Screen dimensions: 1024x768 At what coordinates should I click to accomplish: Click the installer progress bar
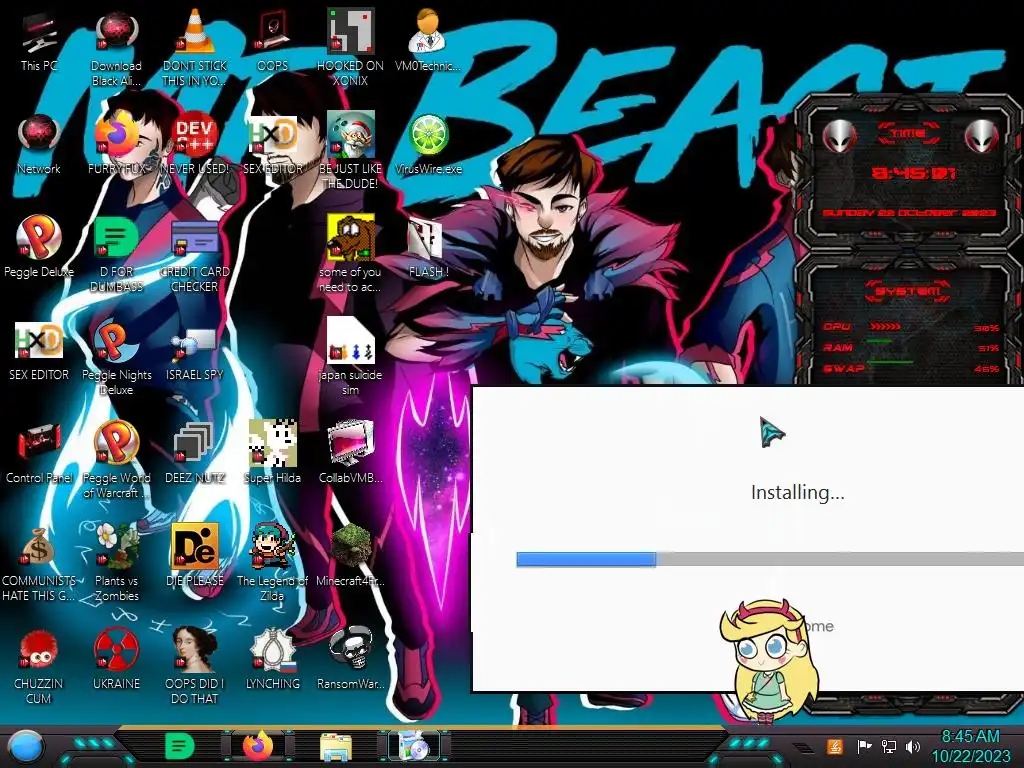click(x=770, y=559)
